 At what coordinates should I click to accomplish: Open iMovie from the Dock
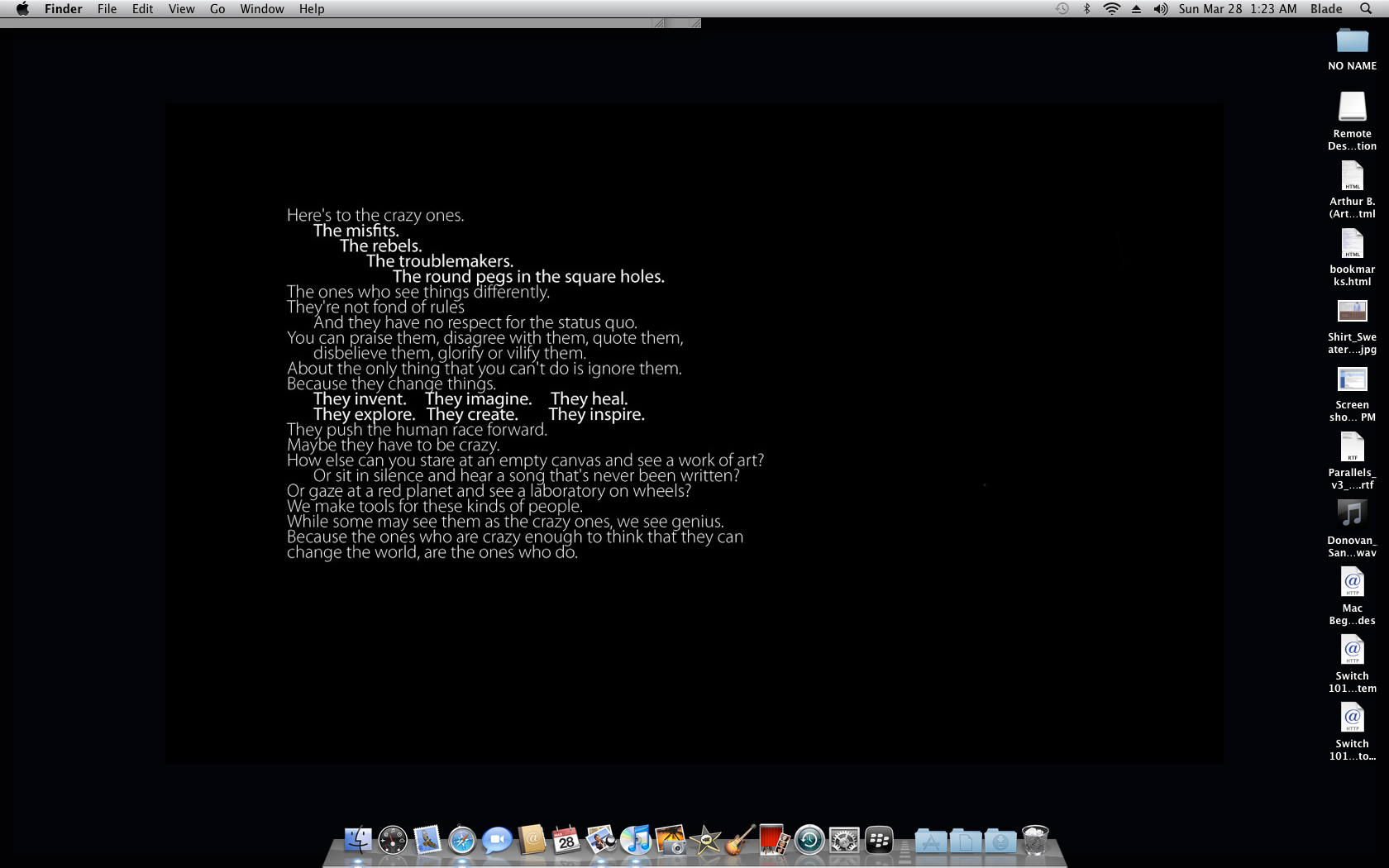(705, 840)
